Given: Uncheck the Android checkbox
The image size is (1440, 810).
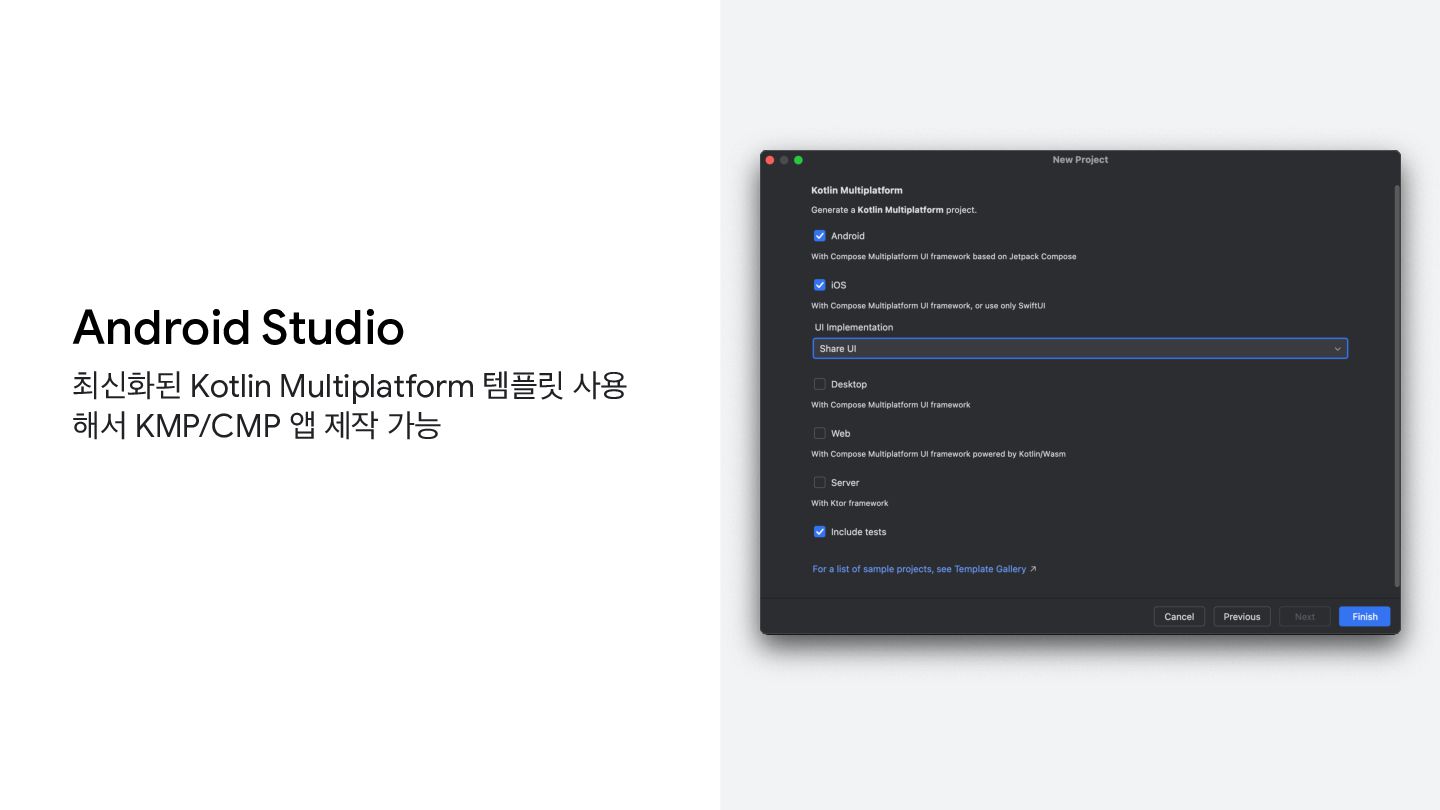Looking at the screenshot, I should click(820, 236).
